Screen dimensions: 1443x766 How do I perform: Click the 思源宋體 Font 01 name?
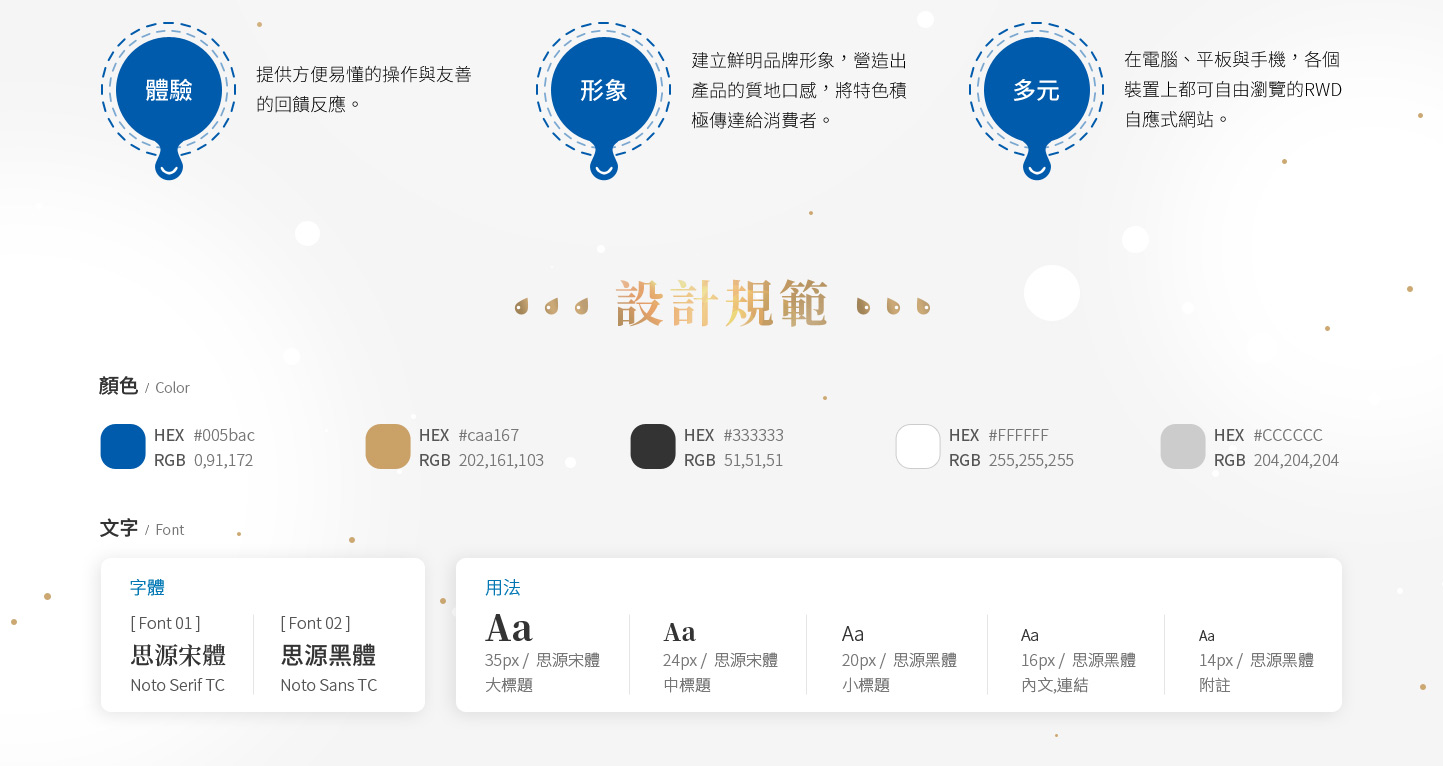click(178, 656)
